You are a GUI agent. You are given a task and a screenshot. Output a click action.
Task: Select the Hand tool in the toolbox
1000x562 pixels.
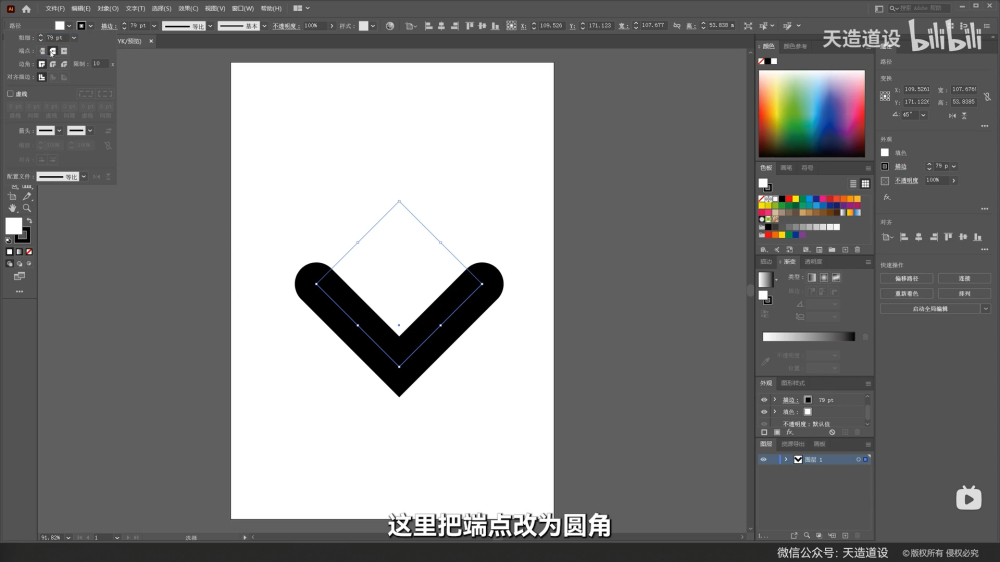coord(12,208)
